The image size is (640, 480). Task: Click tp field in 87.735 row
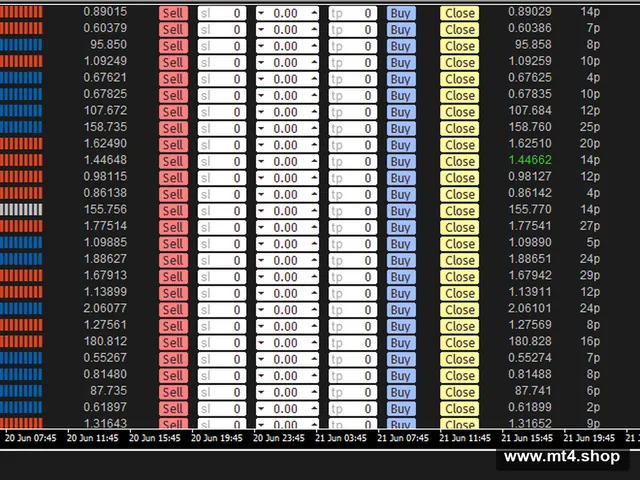click(353, 392)
